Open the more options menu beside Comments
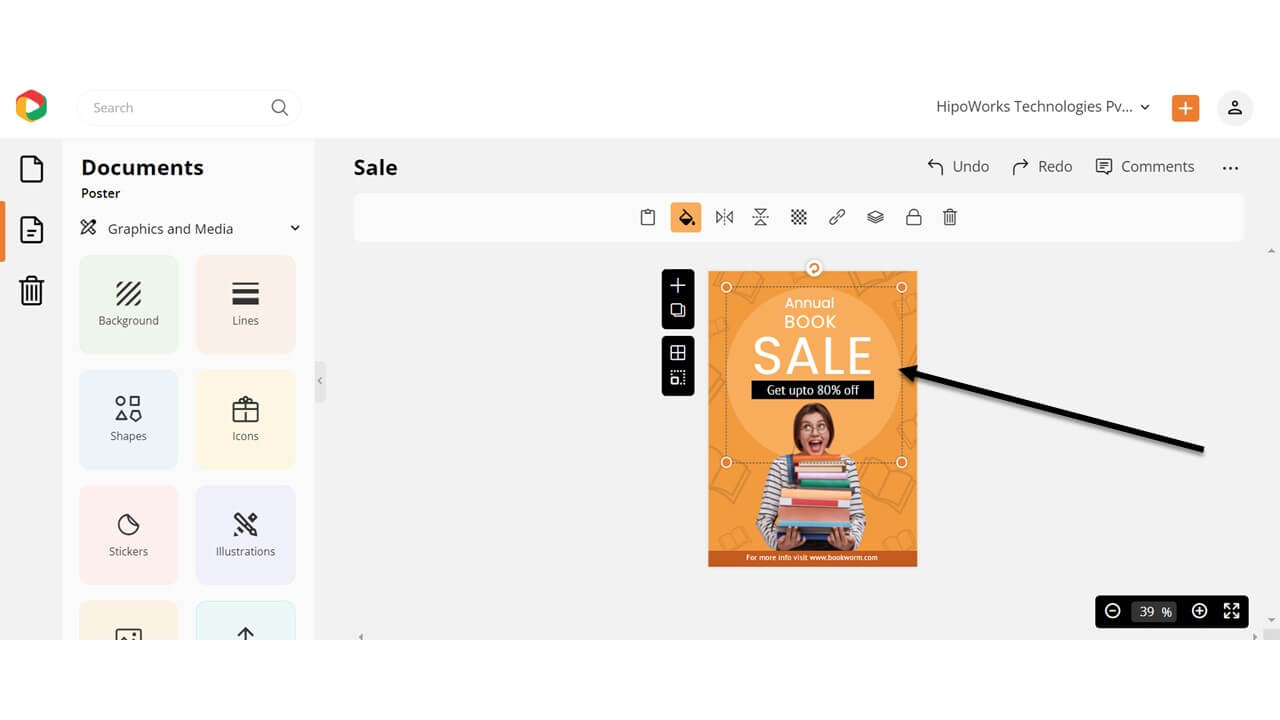Screen dimensions: 1280x720 (1230, 167)
